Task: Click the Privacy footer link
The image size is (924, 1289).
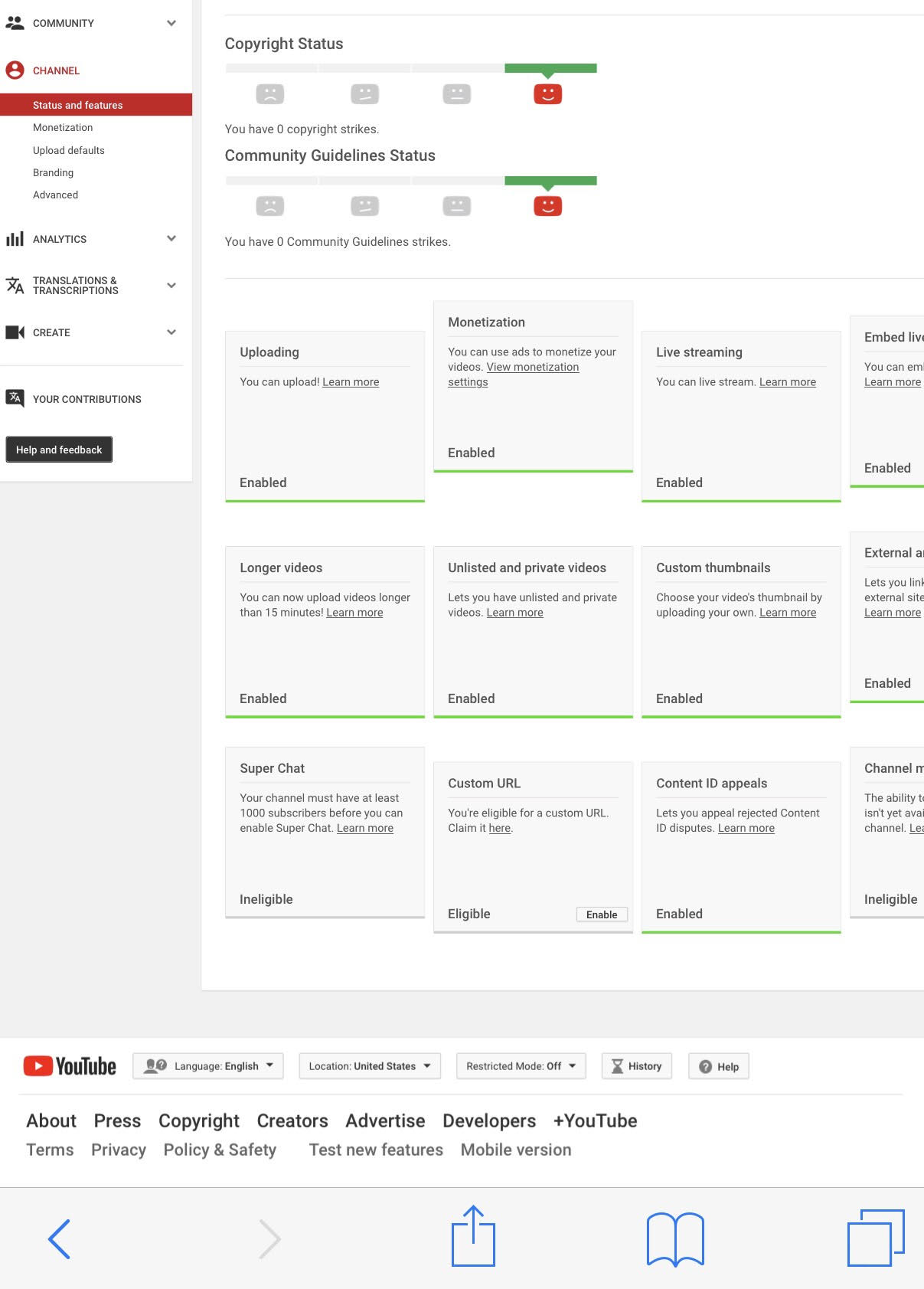Action: [x=119, y=1150]
